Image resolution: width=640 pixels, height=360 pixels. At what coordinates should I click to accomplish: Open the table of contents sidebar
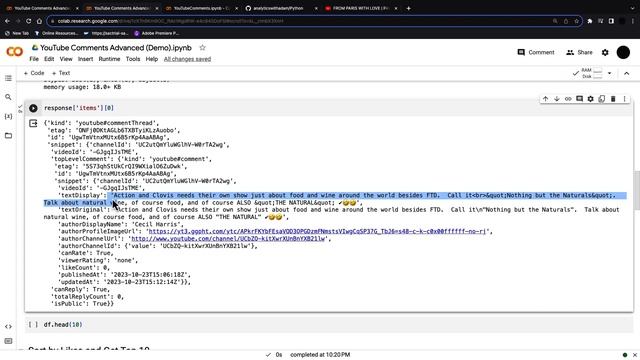coord(8,78)
